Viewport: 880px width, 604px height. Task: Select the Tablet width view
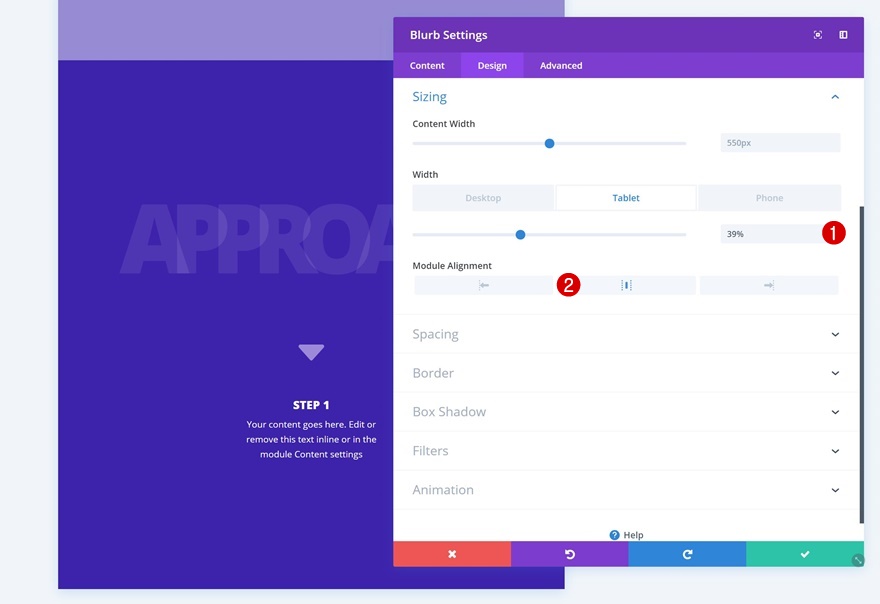(626, 198)
